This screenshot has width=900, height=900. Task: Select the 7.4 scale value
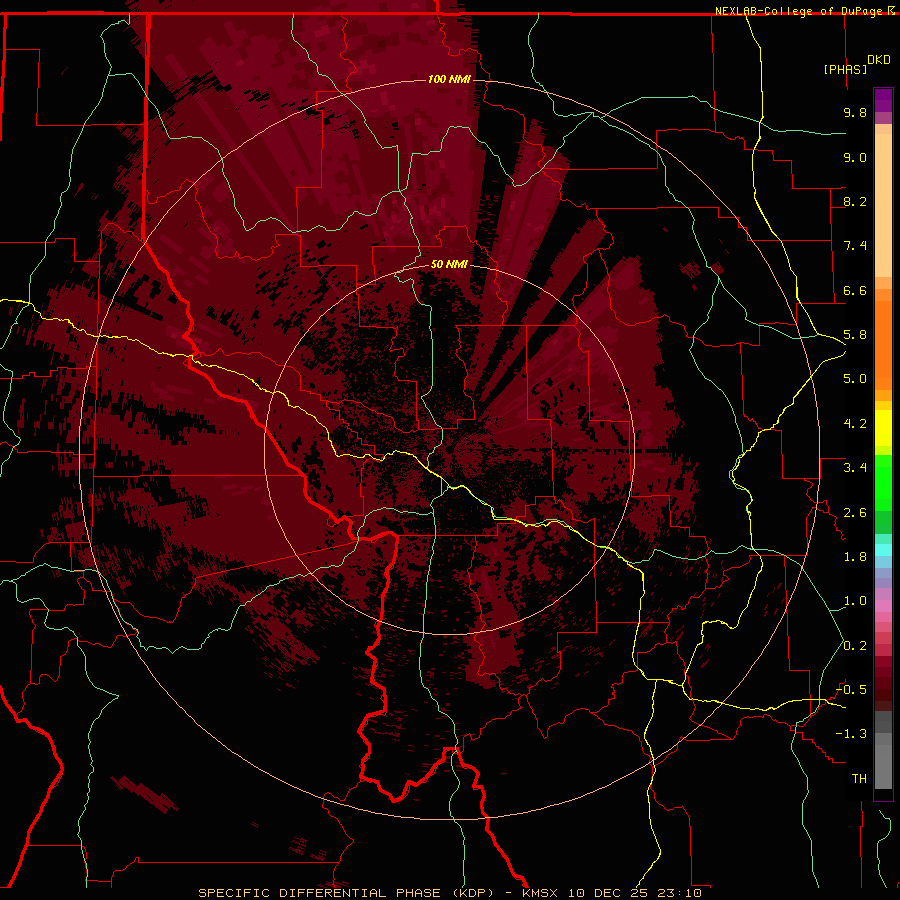point(855,246)
